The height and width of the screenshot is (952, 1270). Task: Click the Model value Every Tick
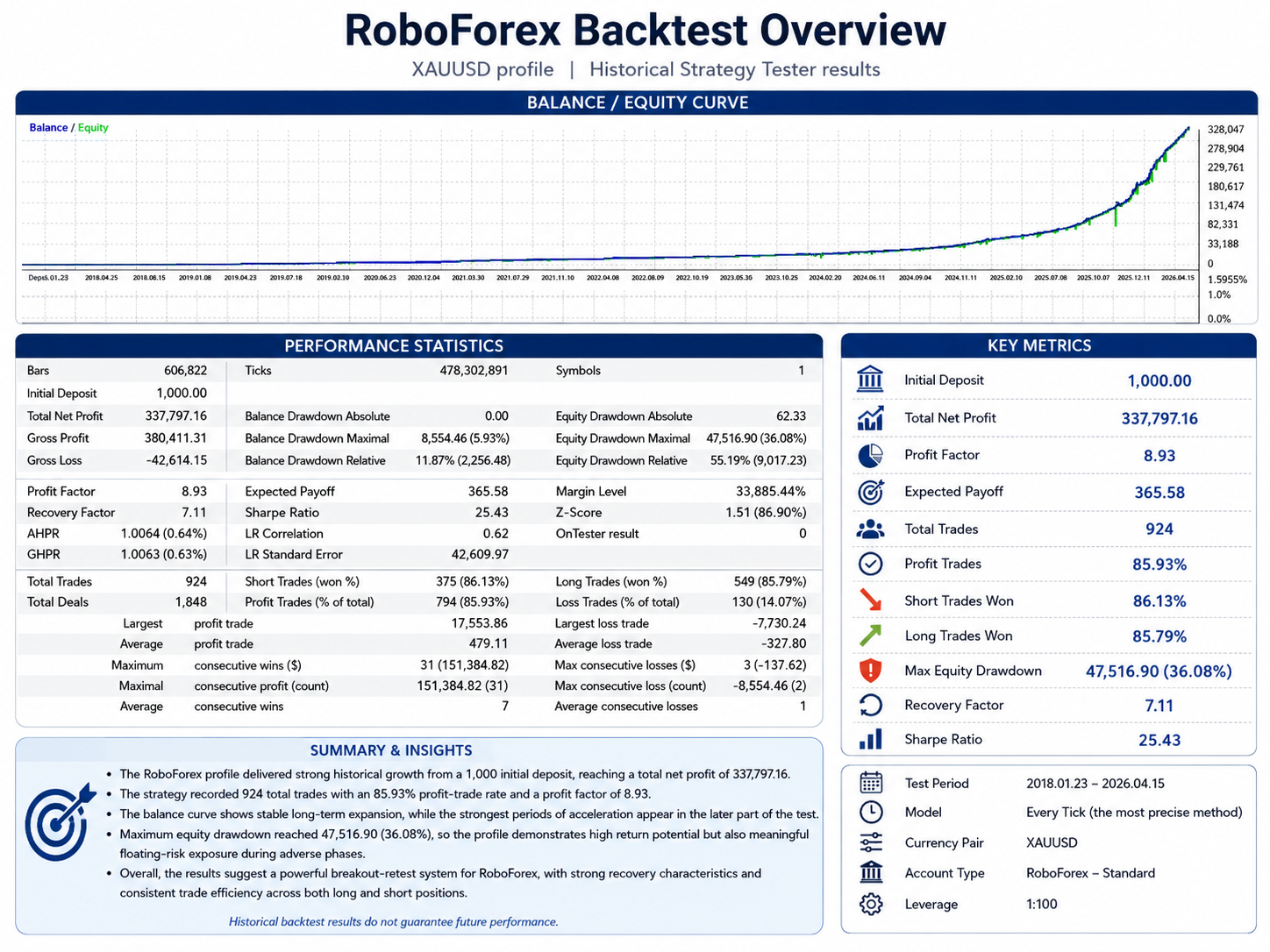coord(1134,813)
